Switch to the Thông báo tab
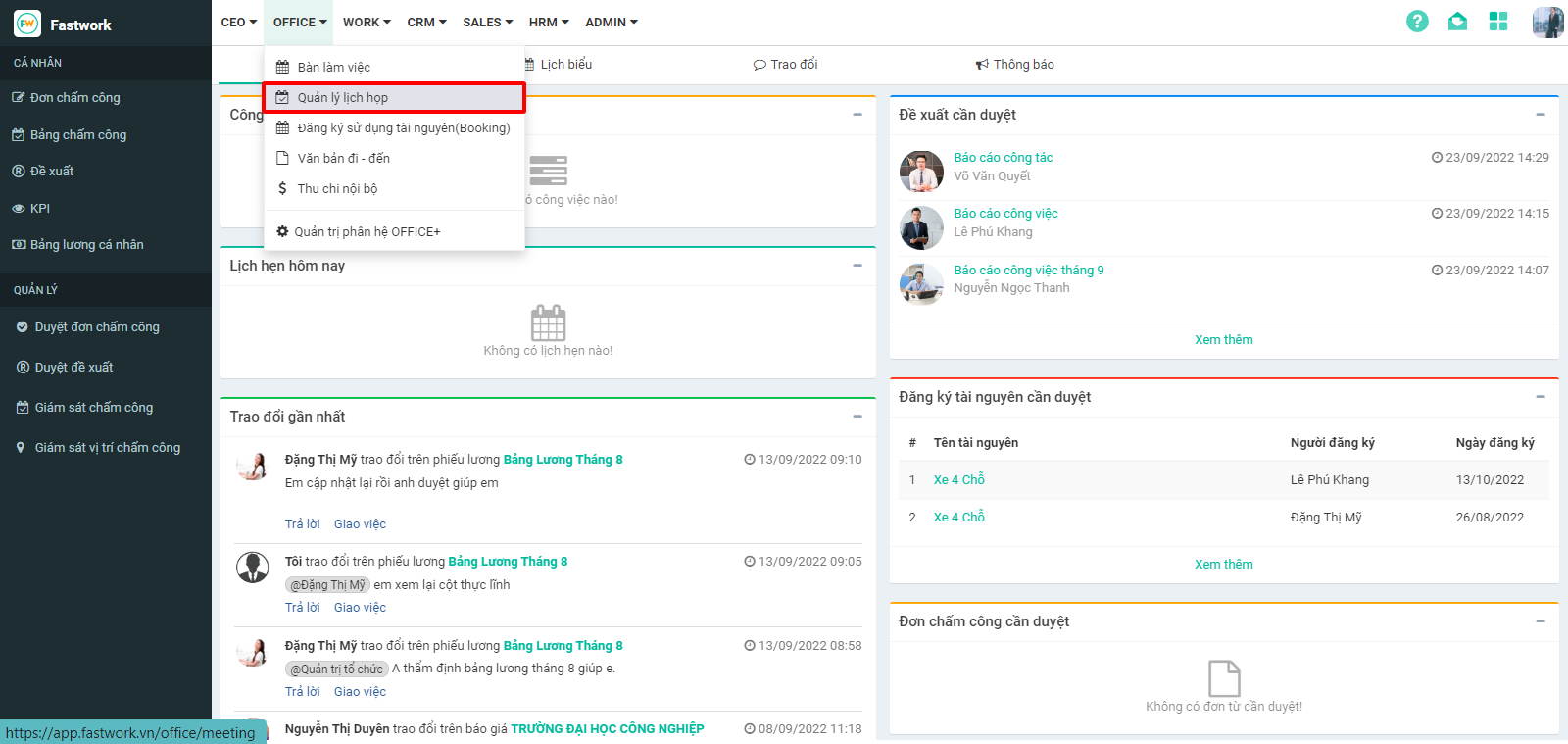Viewport: 1568px width, 744px height. (x=1015, y=65)
